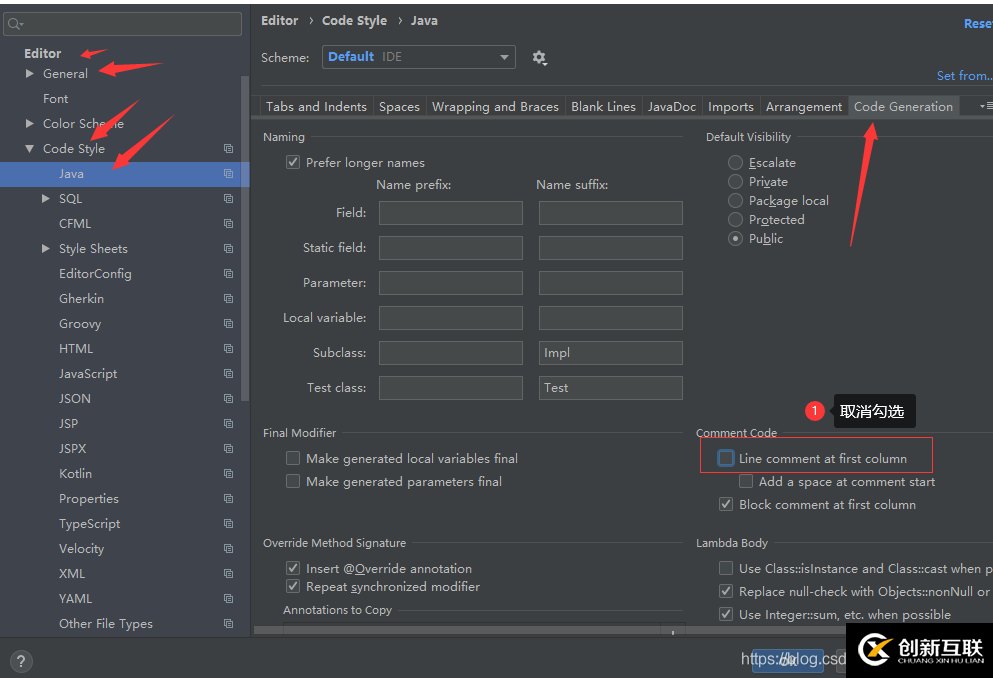This screenshot has width=993, height=678.
Task: Click the Reset link at top right
Action: click(x=977, y=23)
